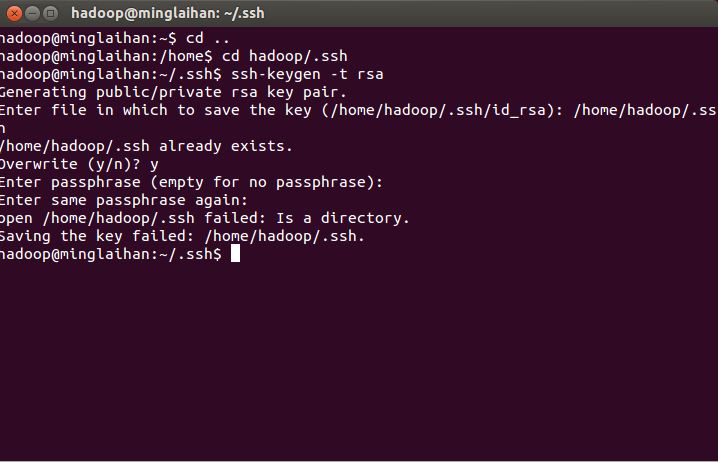Click the 'cd hadoop/.ssh' command text
This screenshot has width=718, height=462.
284,56
